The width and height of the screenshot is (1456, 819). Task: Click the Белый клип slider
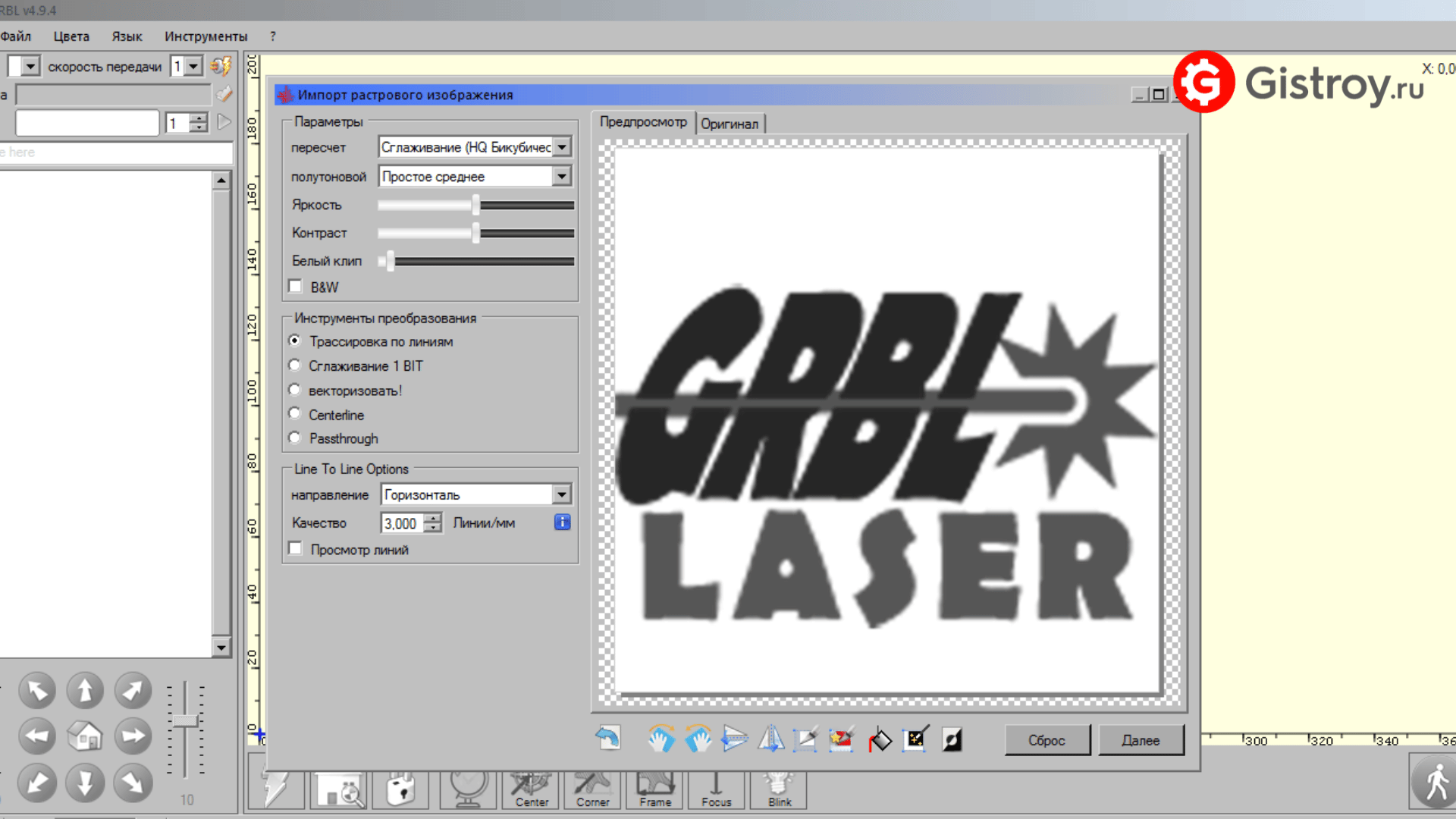475,261
